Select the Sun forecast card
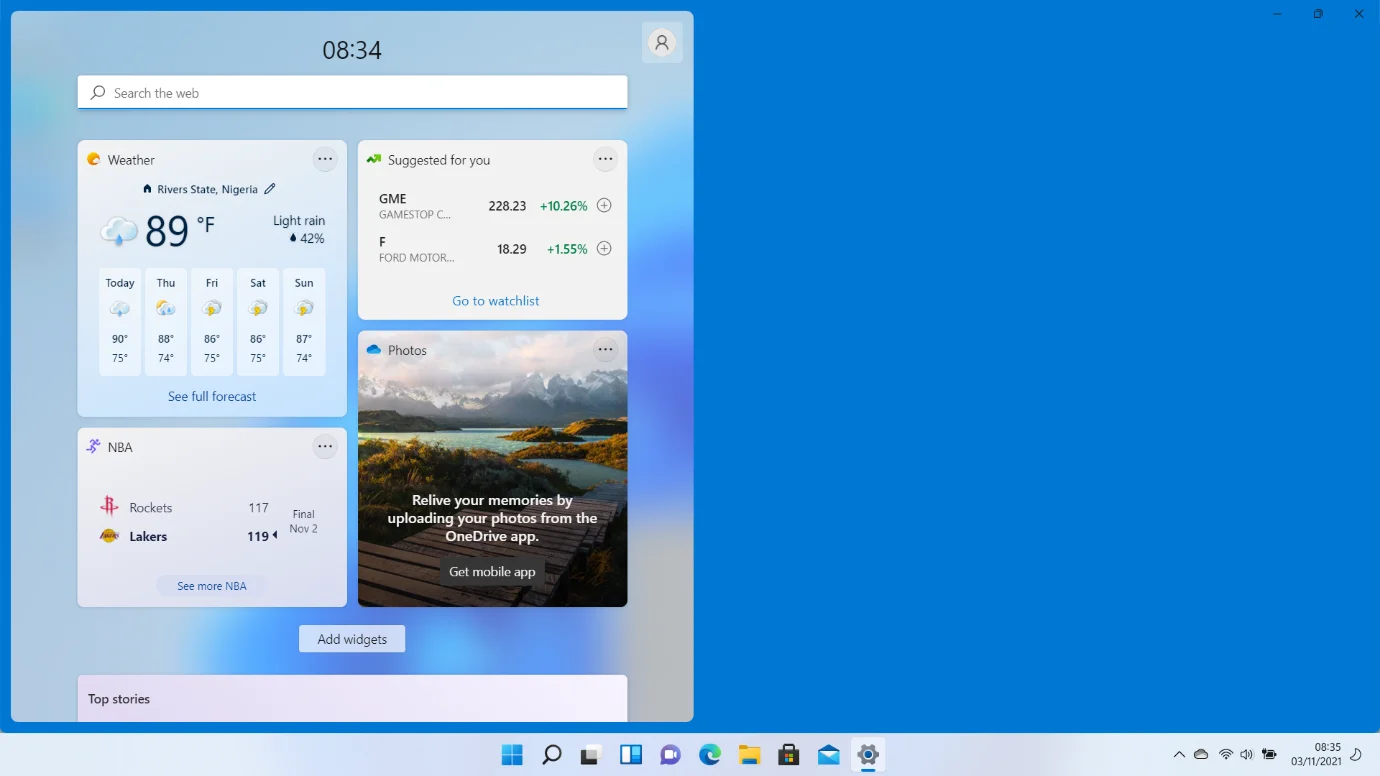1380x776 pixels. click(304, 322)
